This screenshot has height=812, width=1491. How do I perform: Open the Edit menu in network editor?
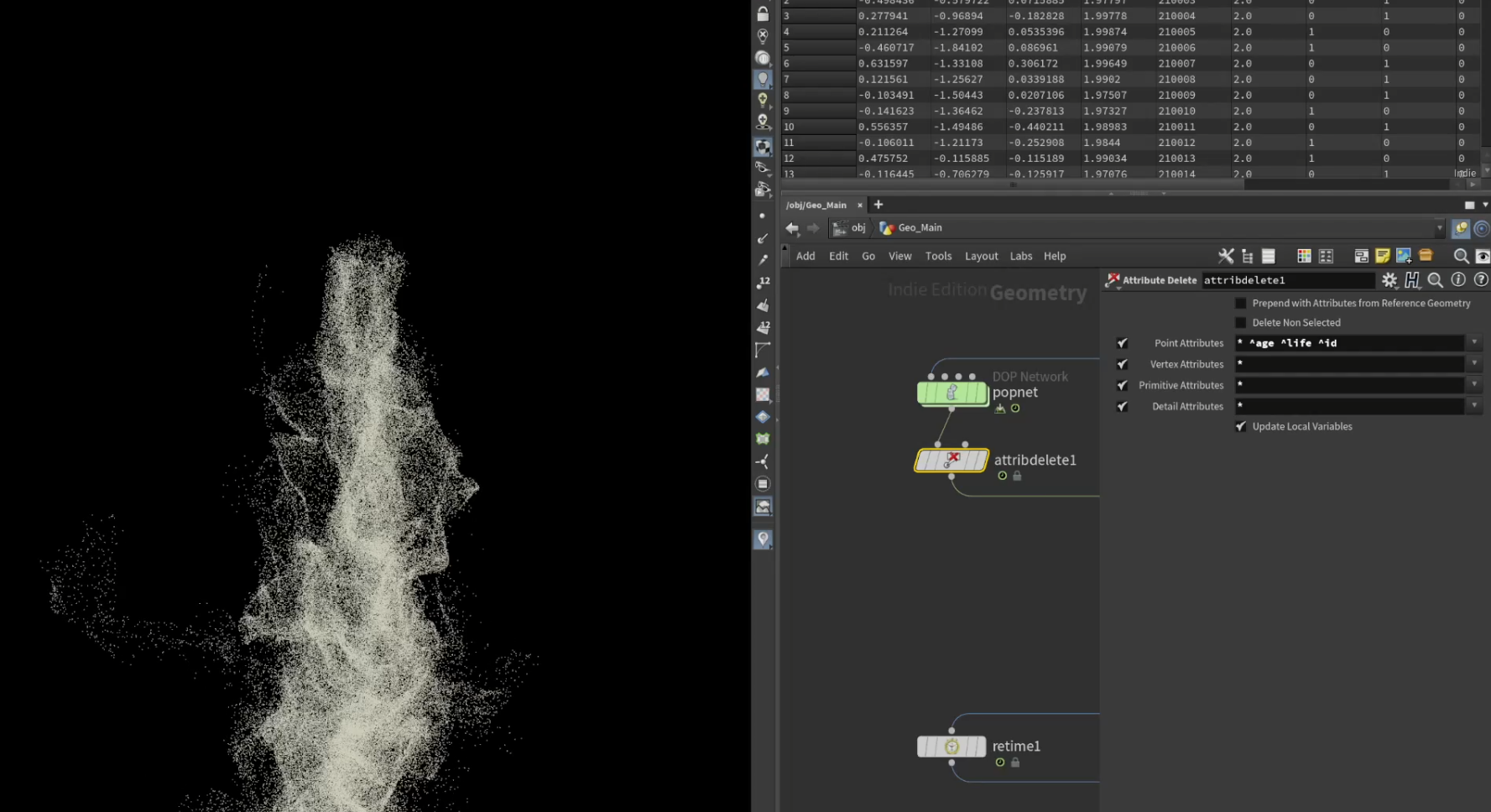pyautogui.click(x=838, y=256)
